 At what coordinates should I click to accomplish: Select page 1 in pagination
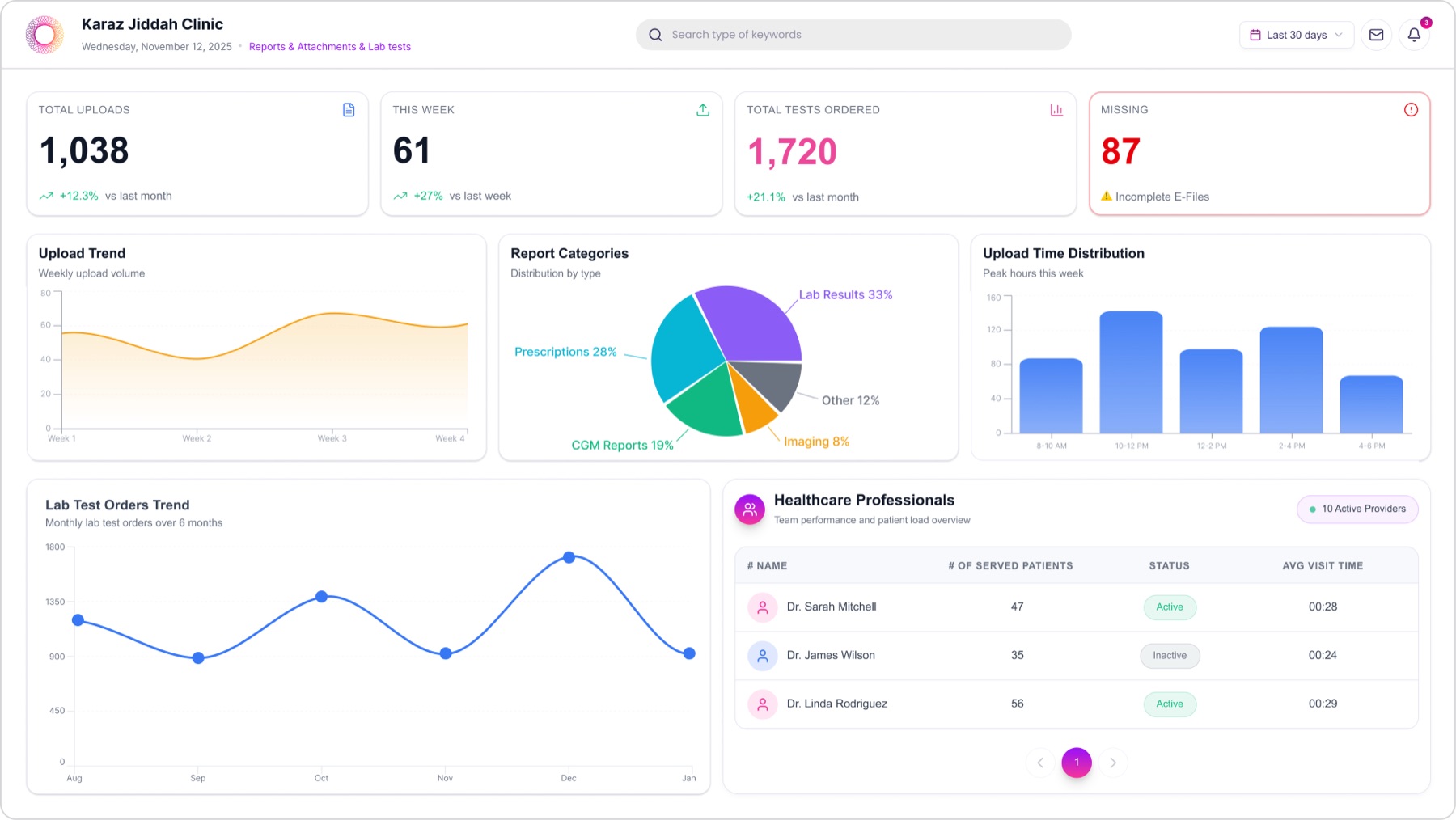pos(1077,763)
